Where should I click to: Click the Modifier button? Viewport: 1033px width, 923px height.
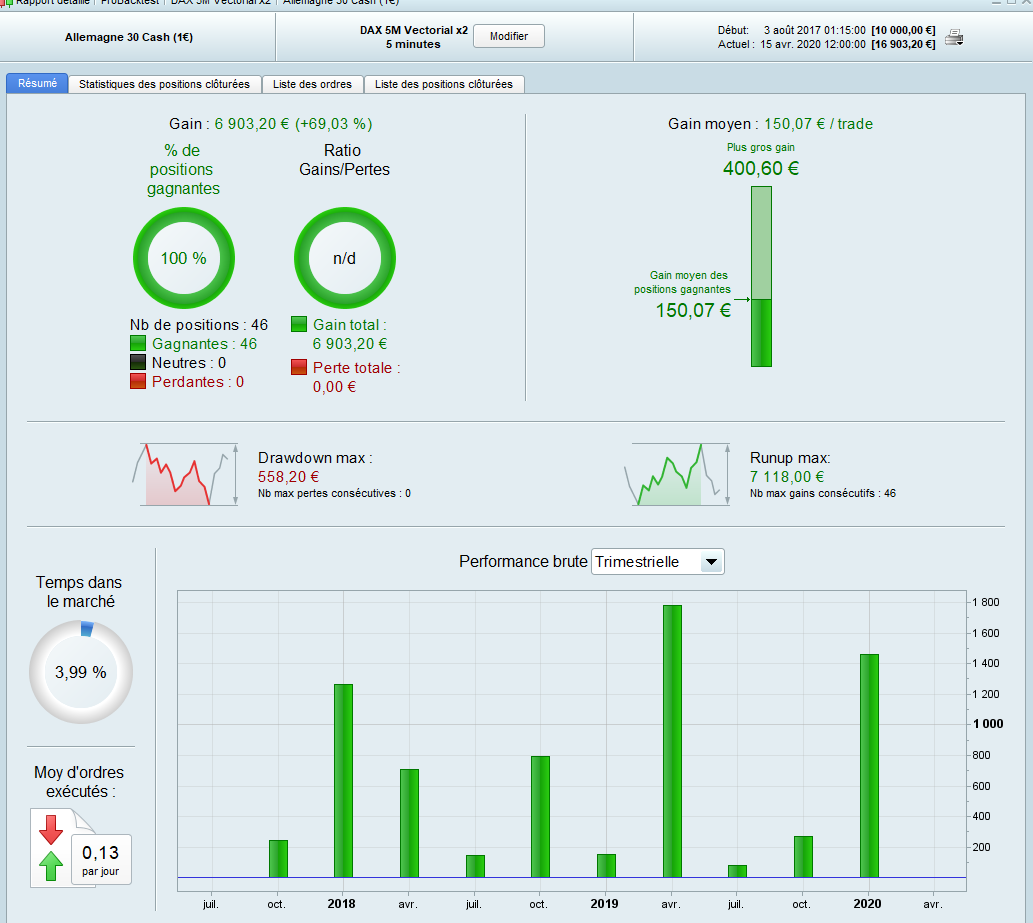click(509, 36)
